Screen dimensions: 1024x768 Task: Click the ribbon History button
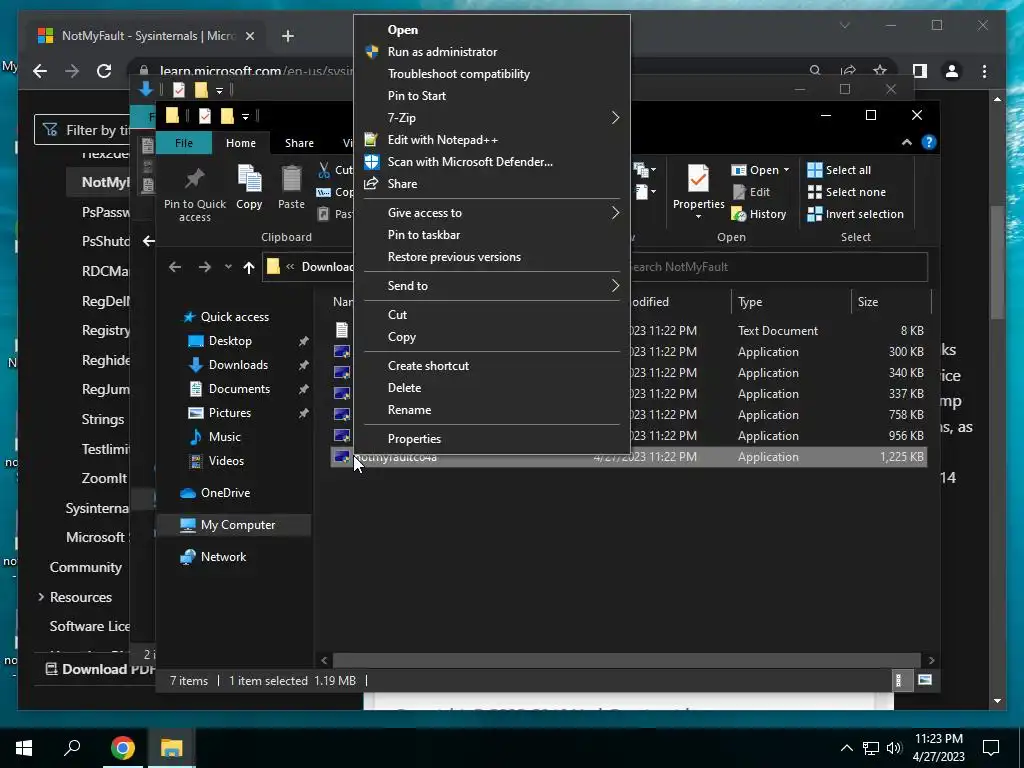pos(758,214)
